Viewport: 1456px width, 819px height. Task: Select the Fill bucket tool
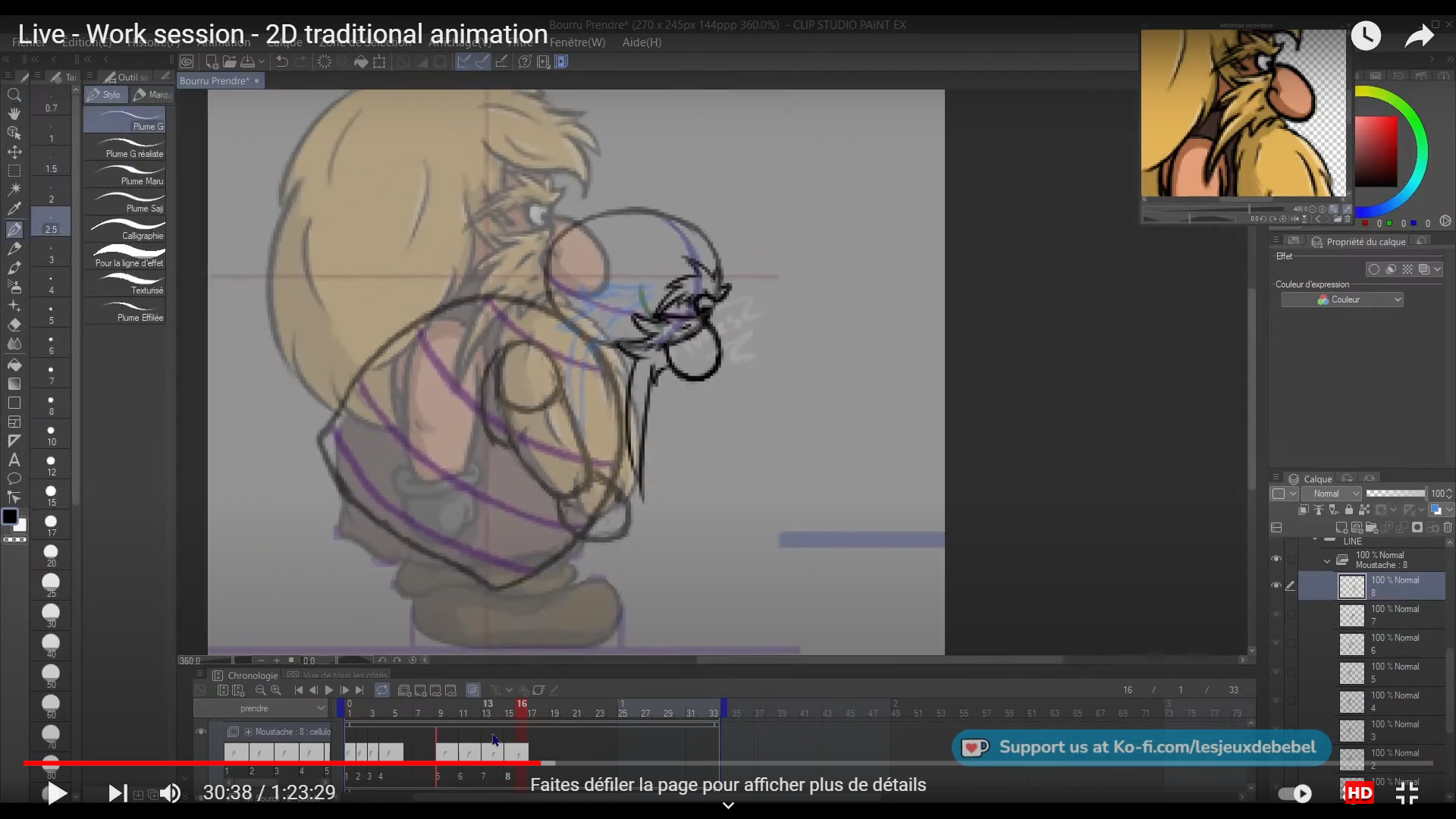click(x=14, y=365)
